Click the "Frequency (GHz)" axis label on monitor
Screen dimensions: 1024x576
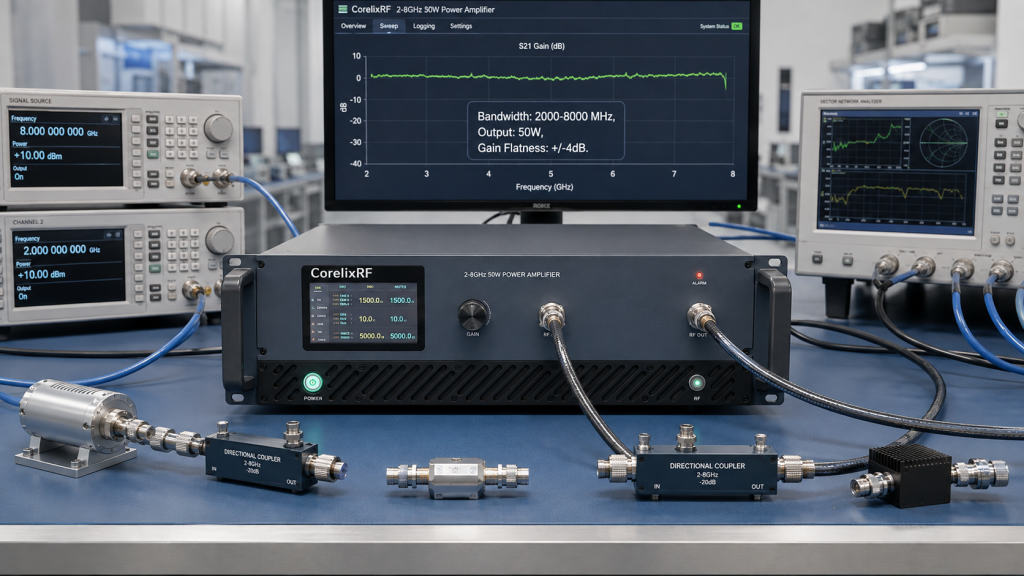pos(544,187)
